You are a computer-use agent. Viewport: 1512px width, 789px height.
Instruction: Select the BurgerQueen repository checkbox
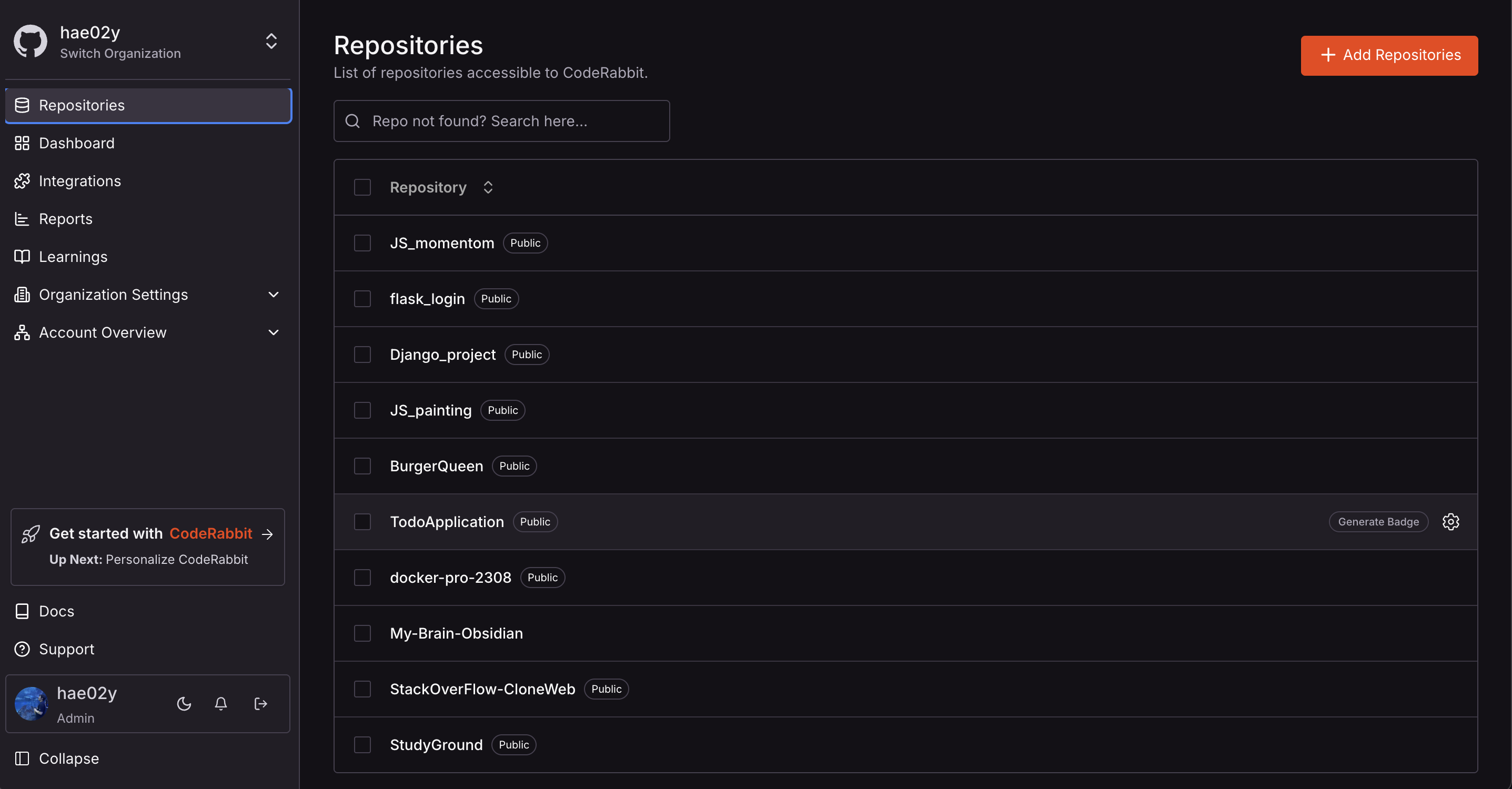point(362,466)
